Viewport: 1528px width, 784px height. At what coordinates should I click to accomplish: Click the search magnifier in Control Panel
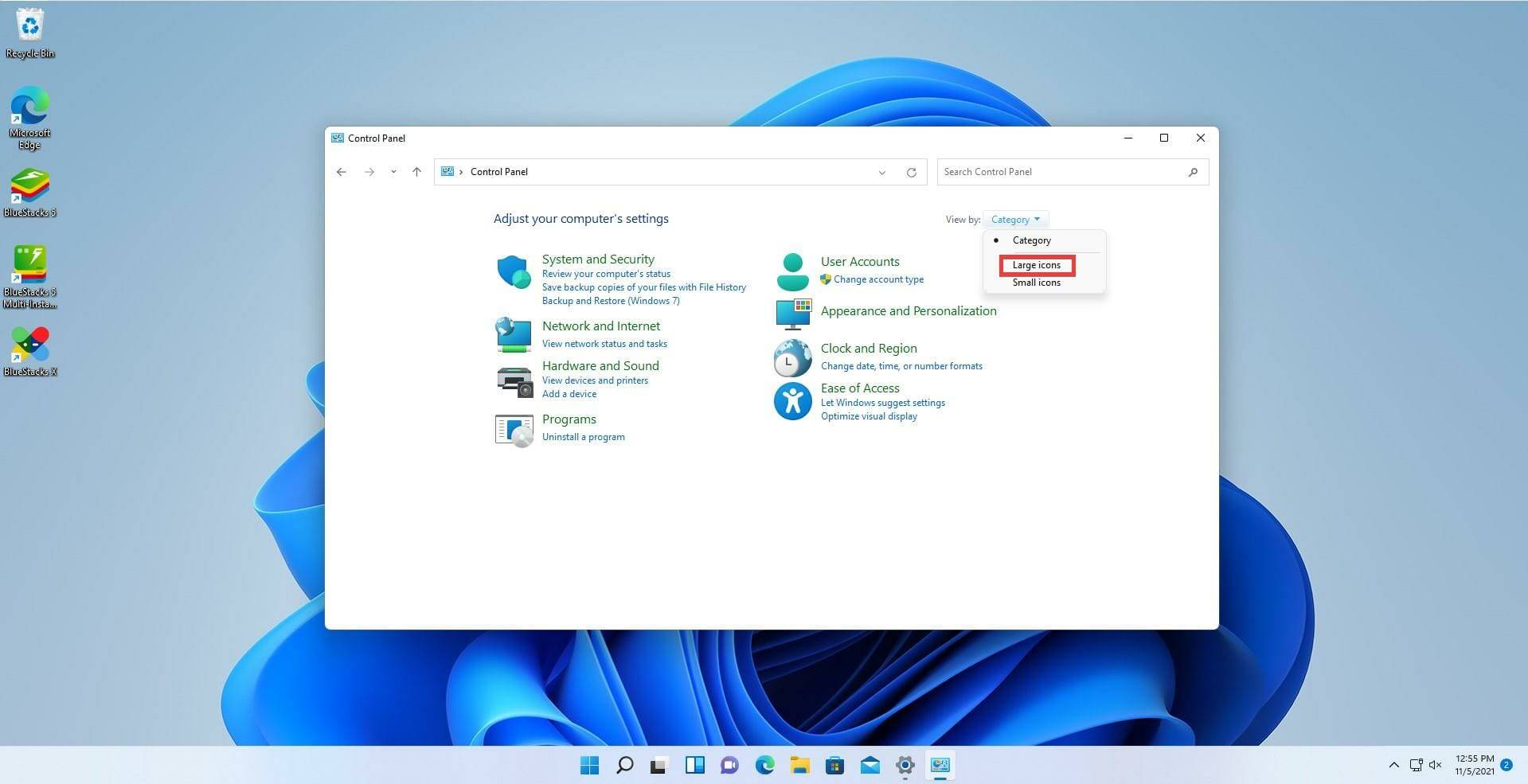pyautogui.click(x=1193, y=172)
